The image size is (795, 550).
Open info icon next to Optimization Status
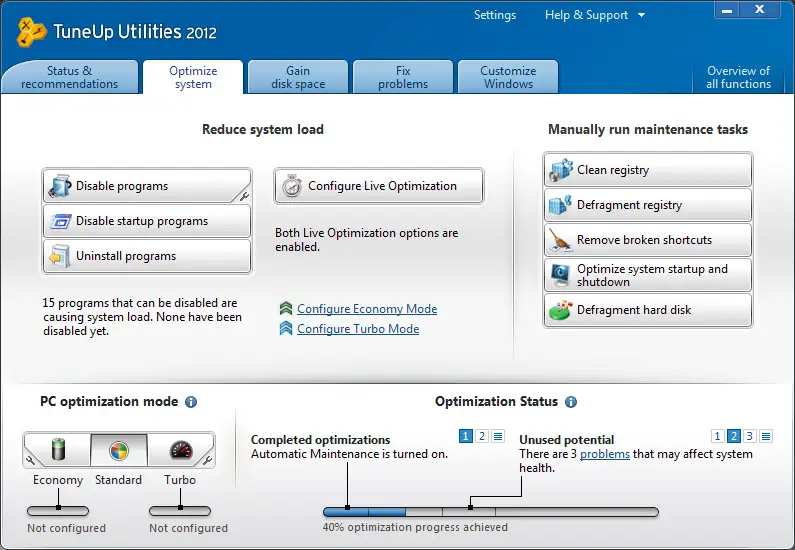571,402
